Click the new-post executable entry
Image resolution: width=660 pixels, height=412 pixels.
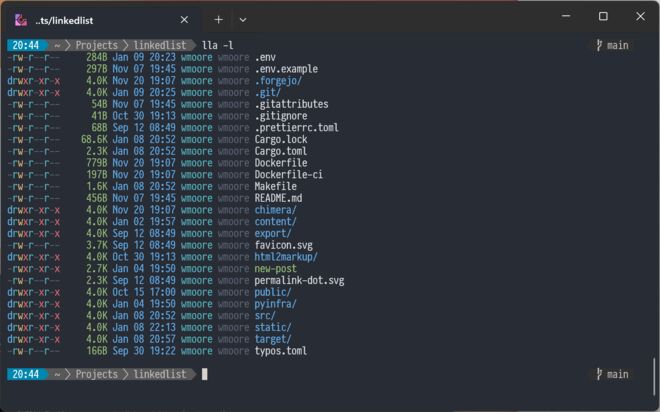tap(275, 268)
